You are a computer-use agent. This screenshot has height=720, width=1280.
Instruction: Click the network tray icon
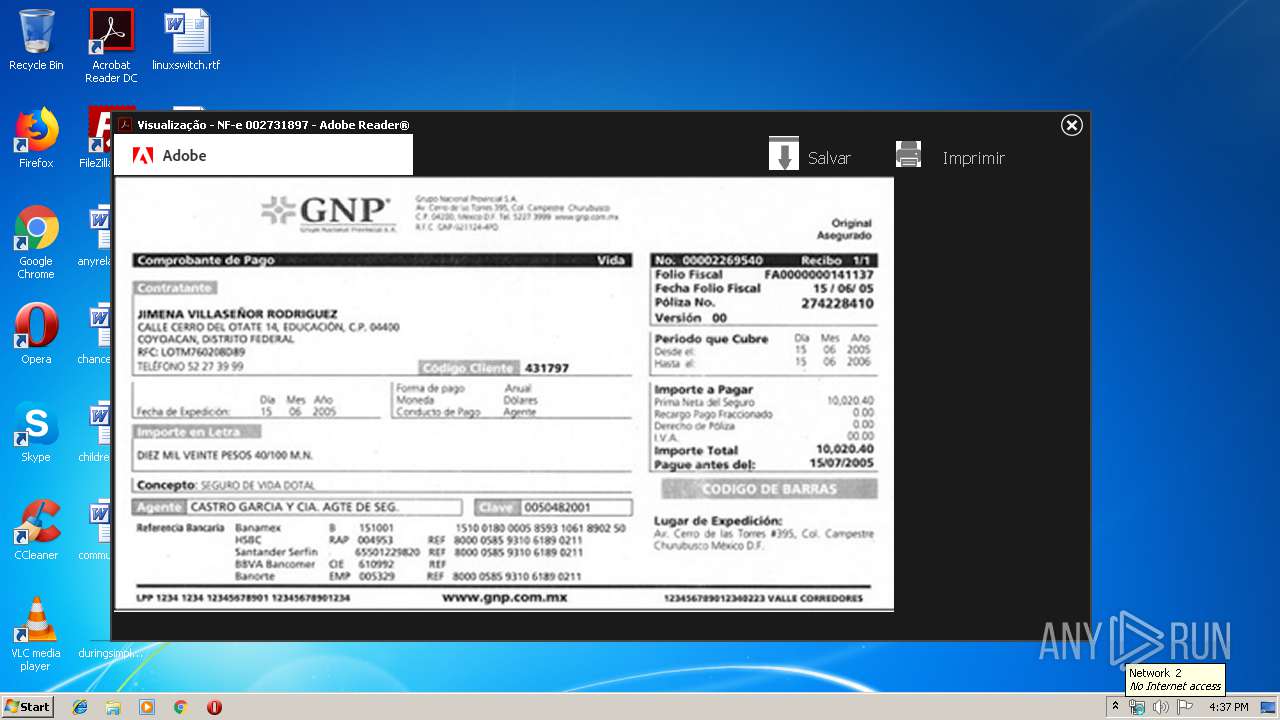[x=1137, y=707]
